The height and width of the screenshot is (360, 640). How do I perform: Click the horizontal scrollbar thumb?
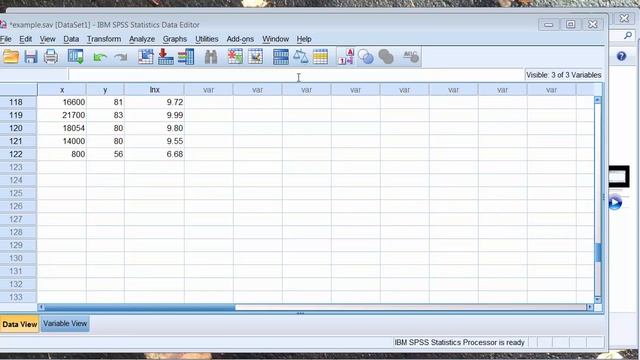(x=140, y=307)
